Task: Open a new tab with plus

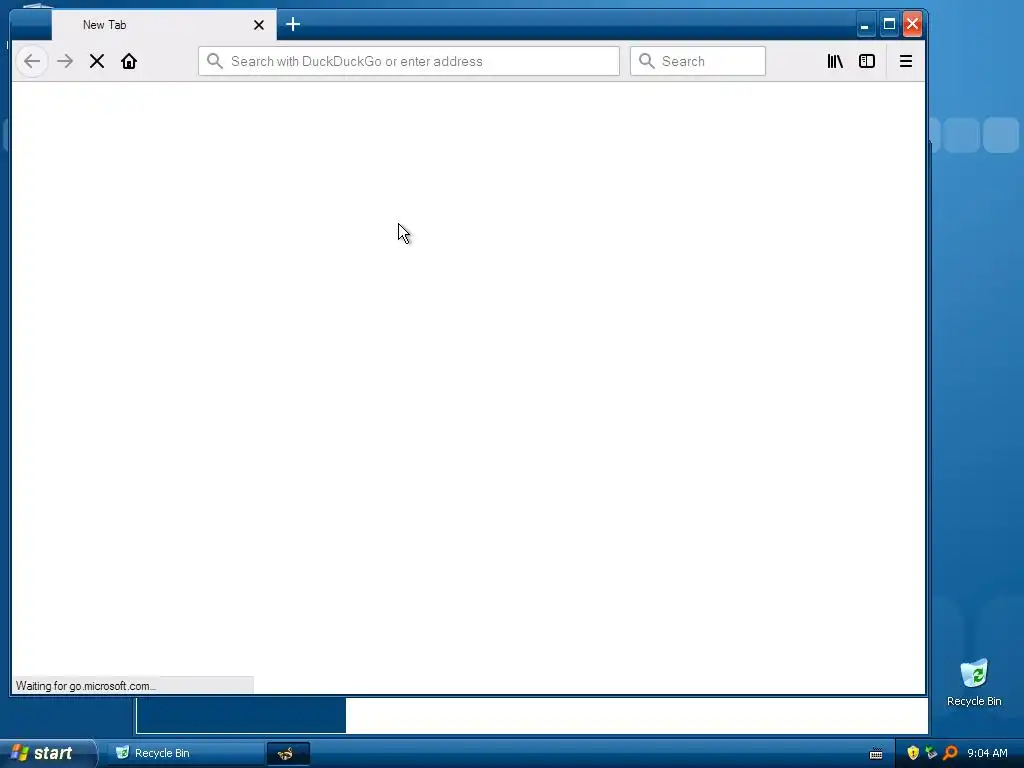Action: [293, 25]
